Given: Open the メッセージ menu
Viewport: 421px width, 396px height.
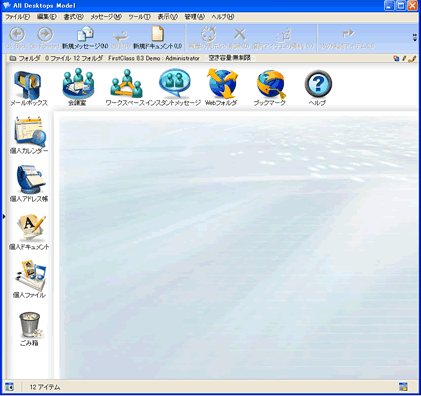Looking at the screenshot, I should click(106, 17).
